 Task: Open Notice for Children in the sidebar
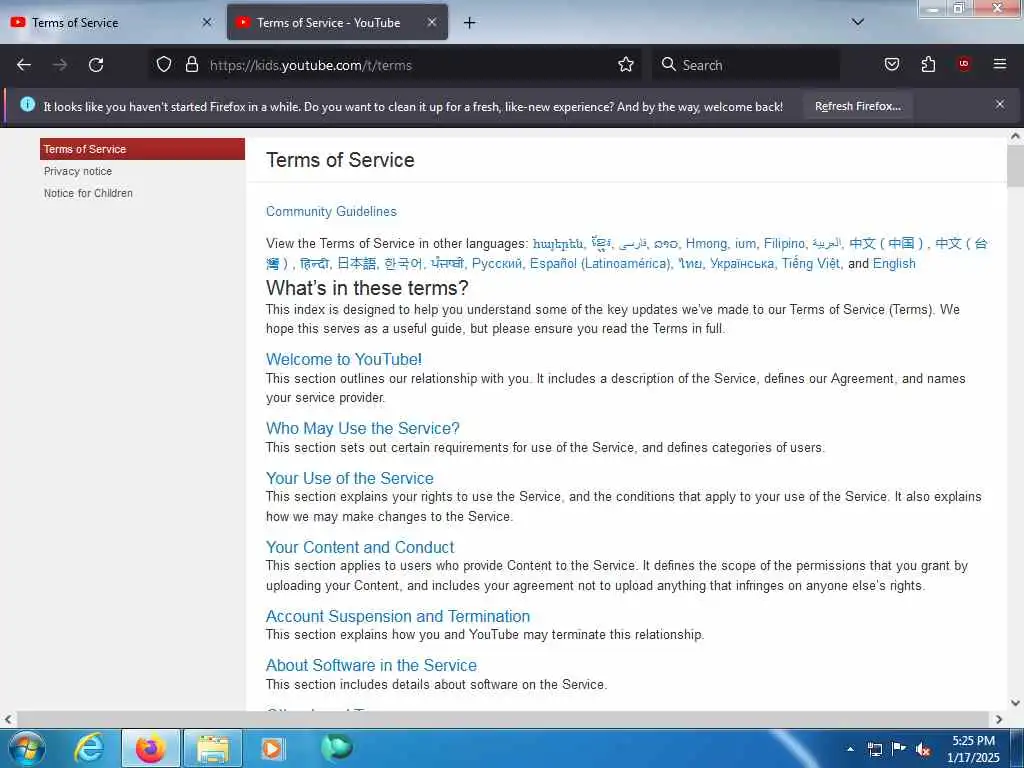click(88, 193)
